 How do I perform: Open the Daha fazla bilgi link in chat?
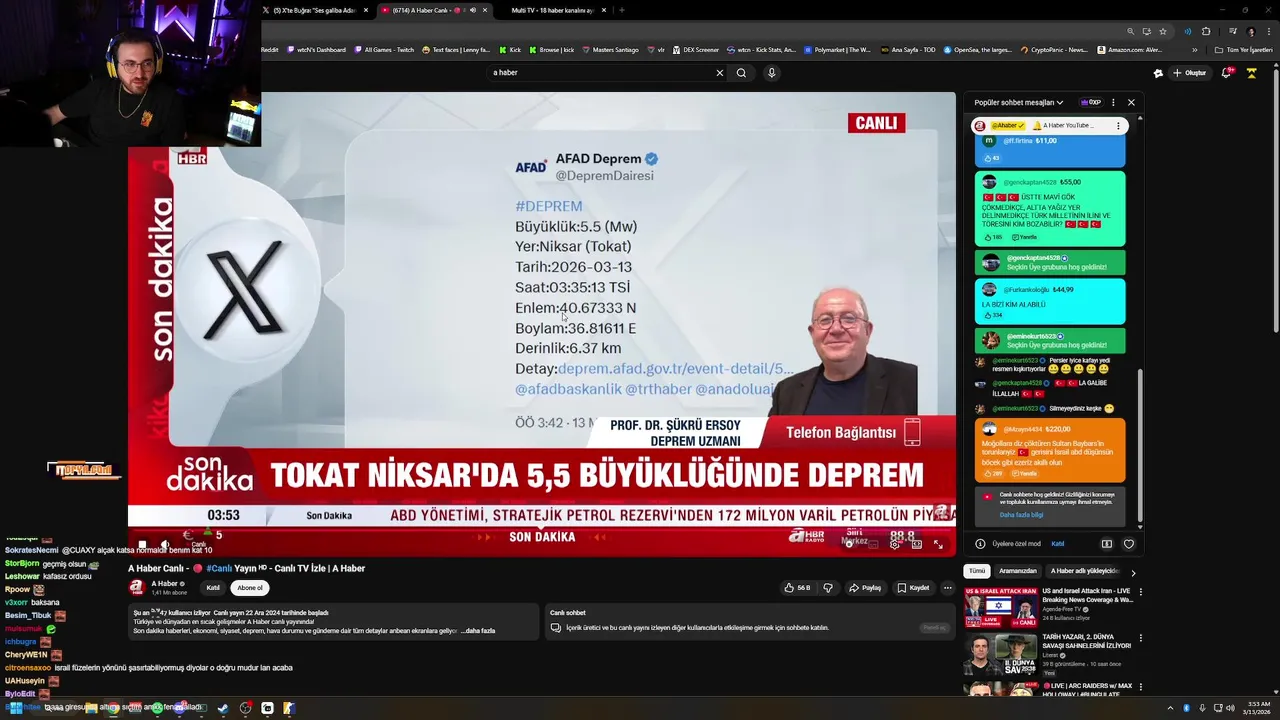point(1021,515)
